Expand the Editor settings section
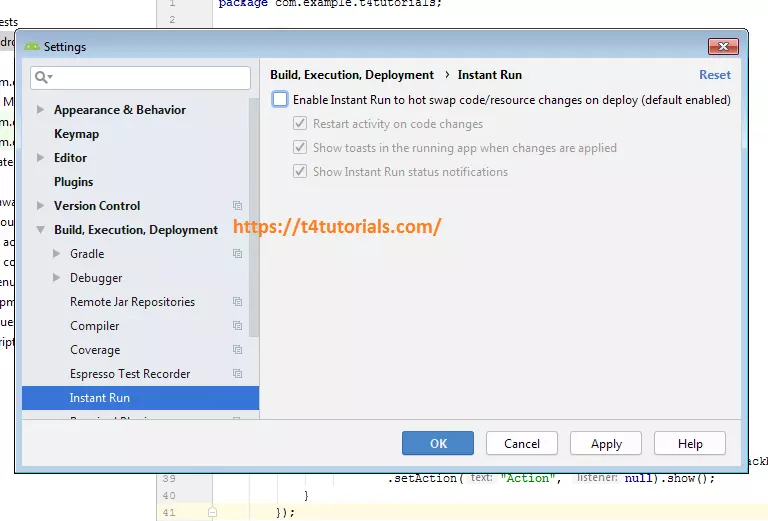 pyautogui.click(x=40, y=158)
